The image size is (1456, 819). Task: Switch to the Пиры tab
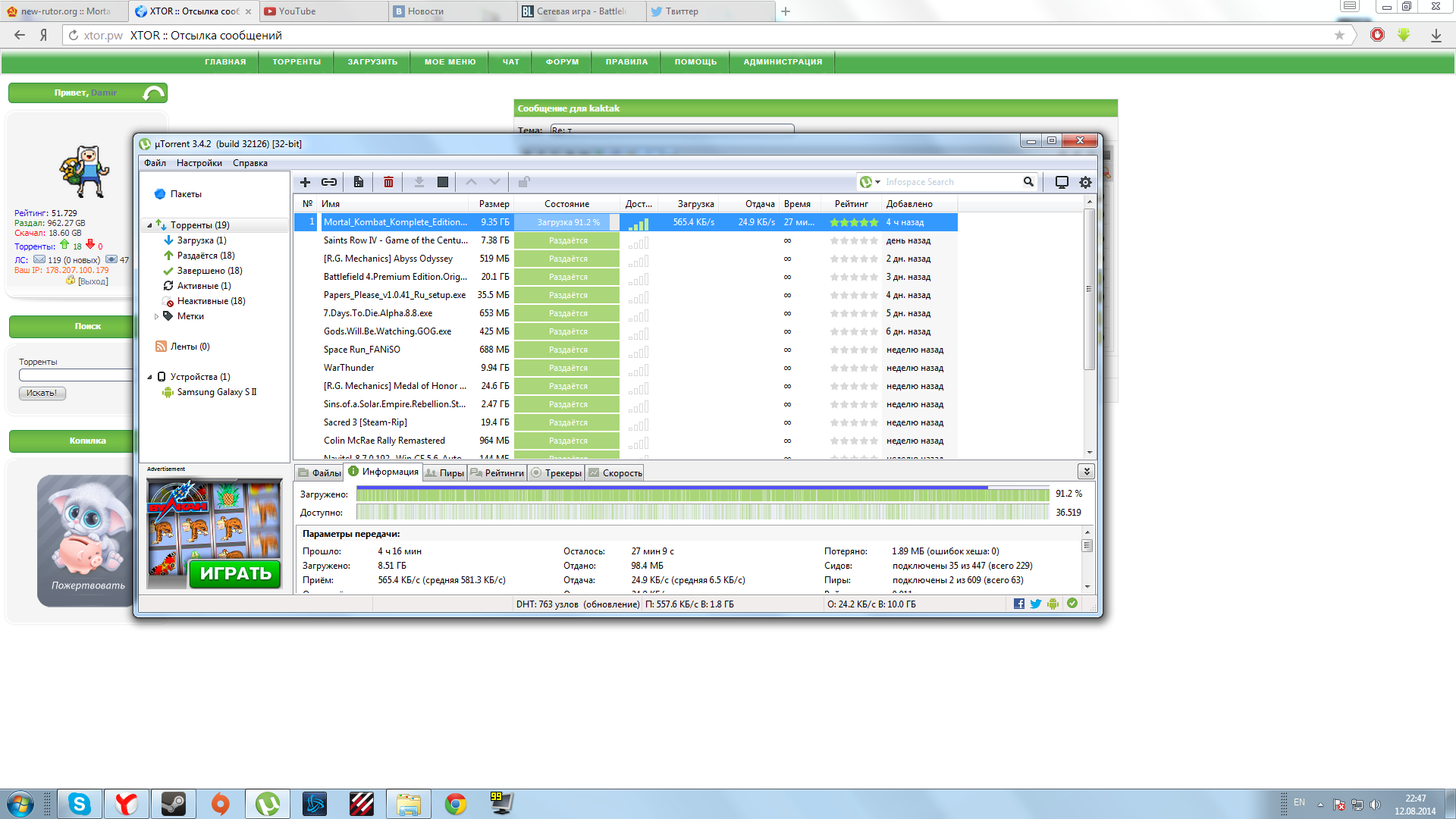(x=444, y=472)
